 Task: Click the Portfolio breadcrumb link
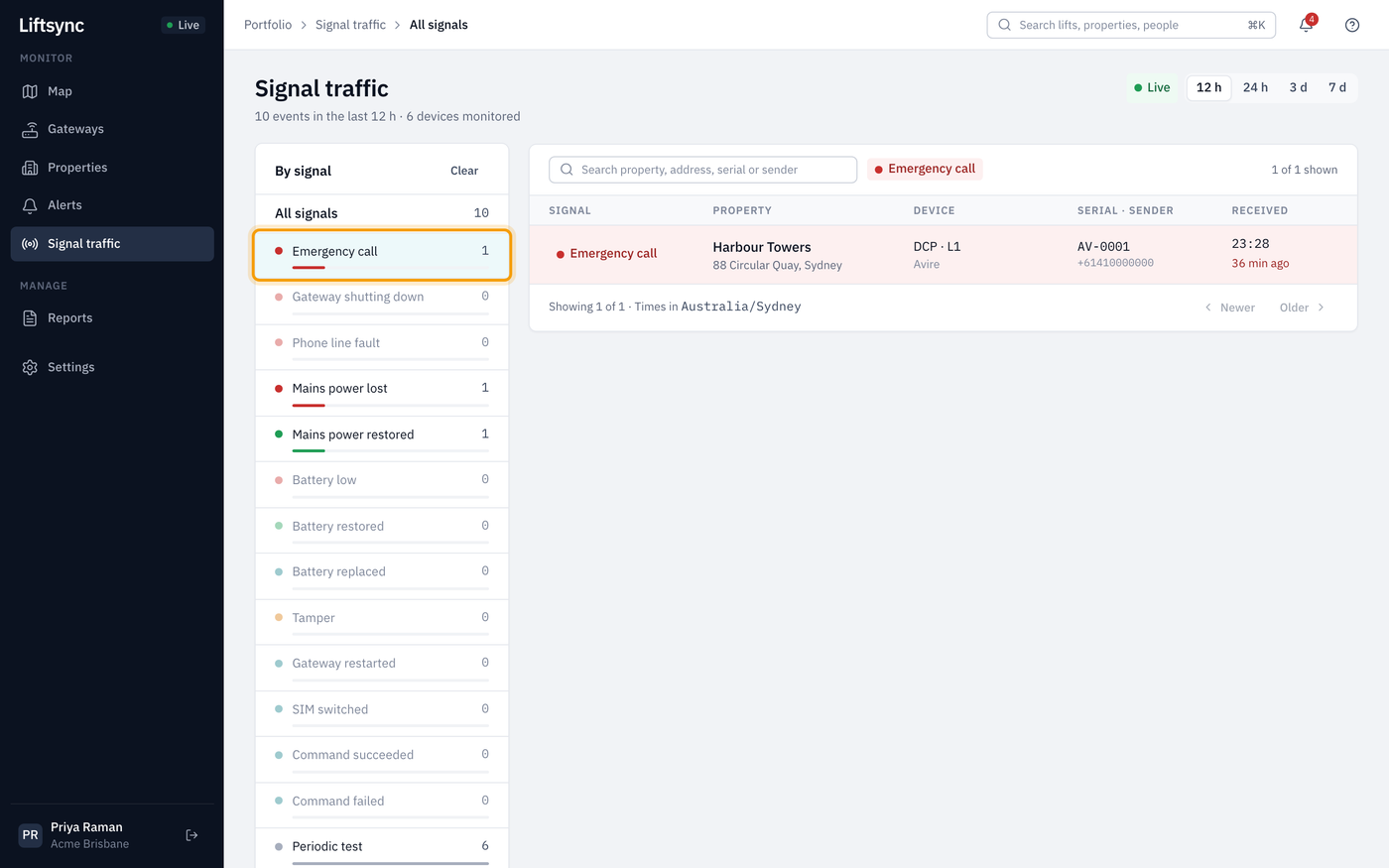tap(268, 25)
